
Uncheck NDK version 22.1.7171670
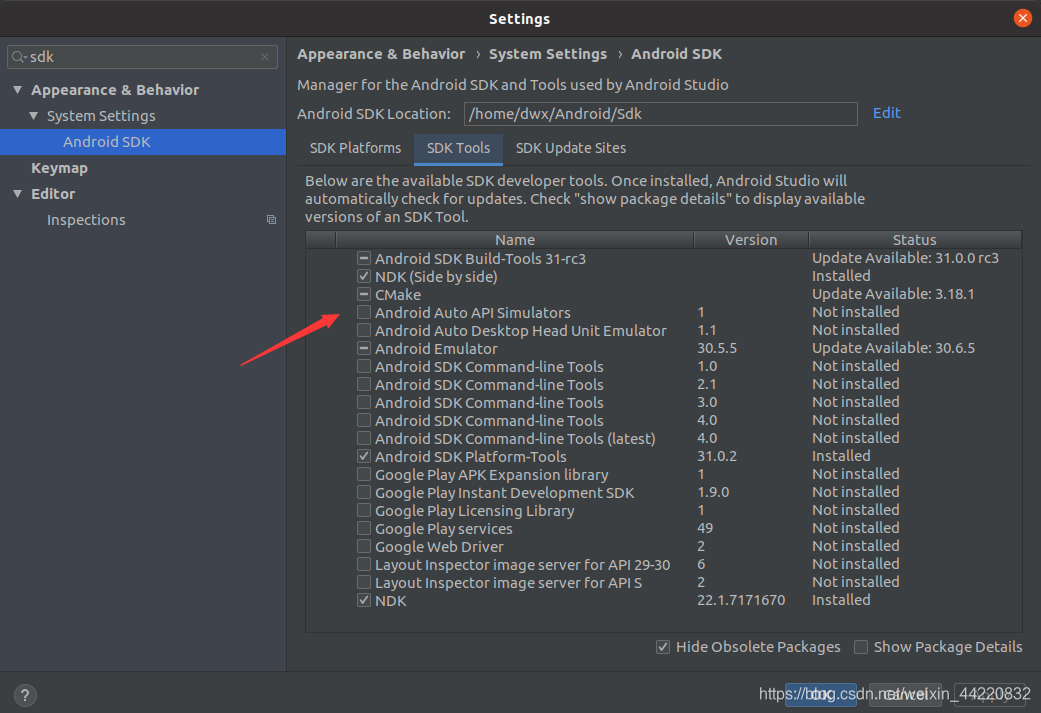[x=364, y=600]
